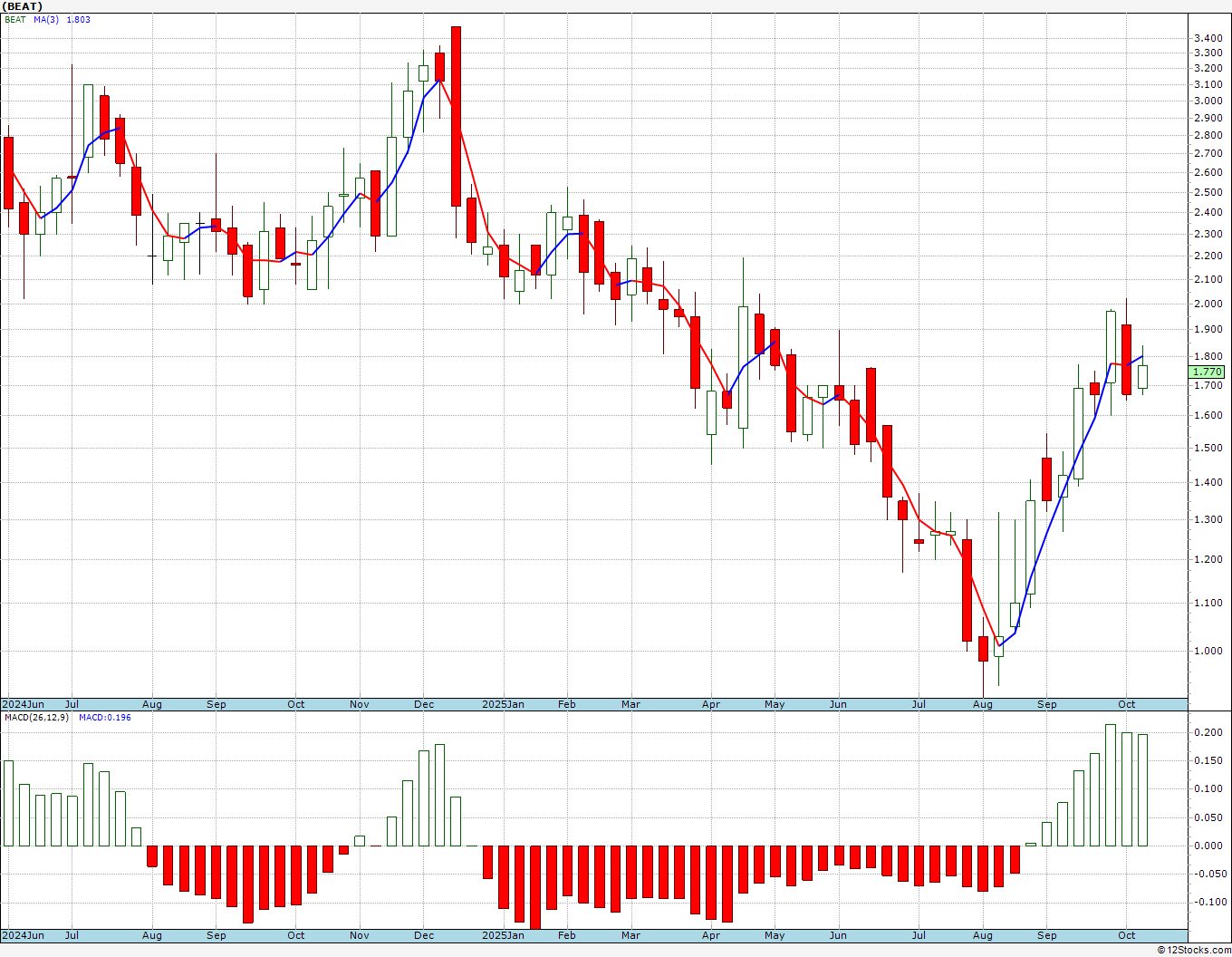Select the 2.000 price axis label

1208,304
